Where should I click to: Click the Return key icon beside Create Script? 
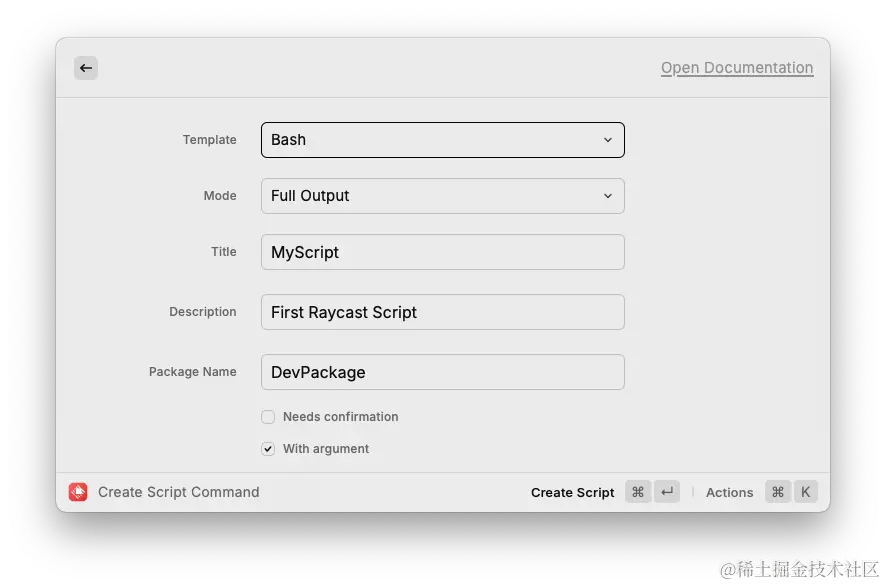(667, 492)
